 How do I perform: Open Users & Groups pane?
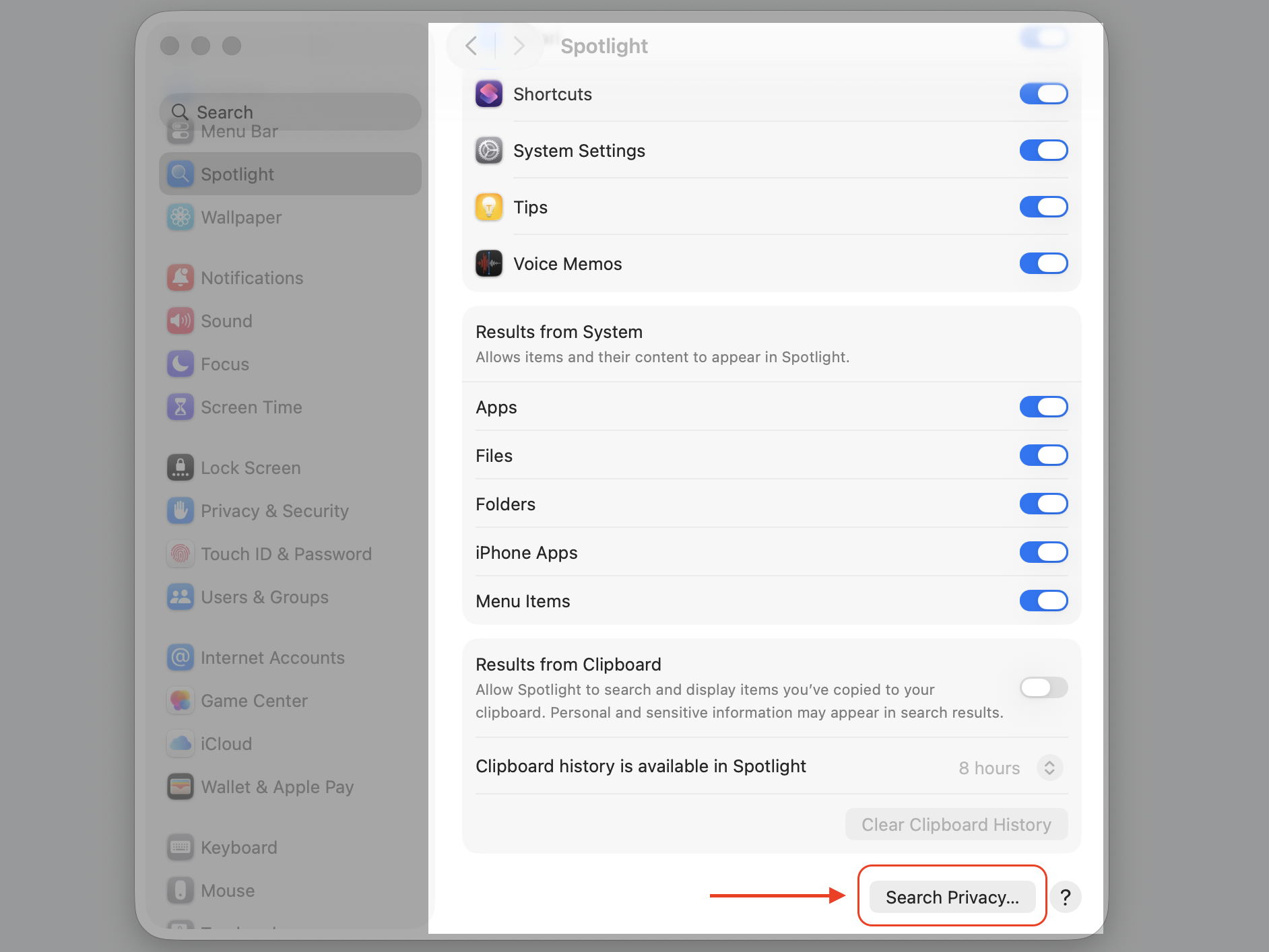290,597
